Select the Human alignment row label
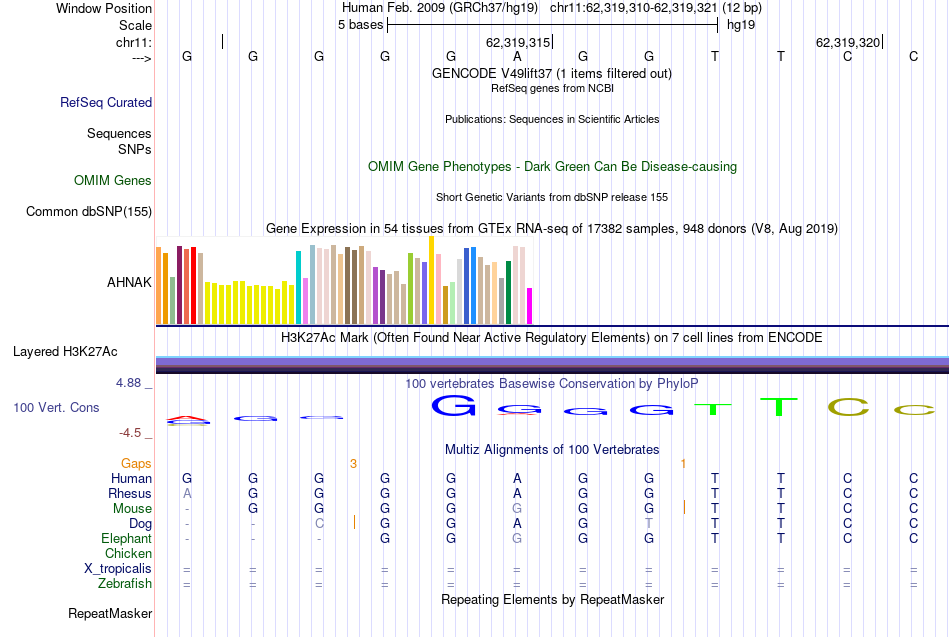950x637 pixels. (x=131, y=478)
